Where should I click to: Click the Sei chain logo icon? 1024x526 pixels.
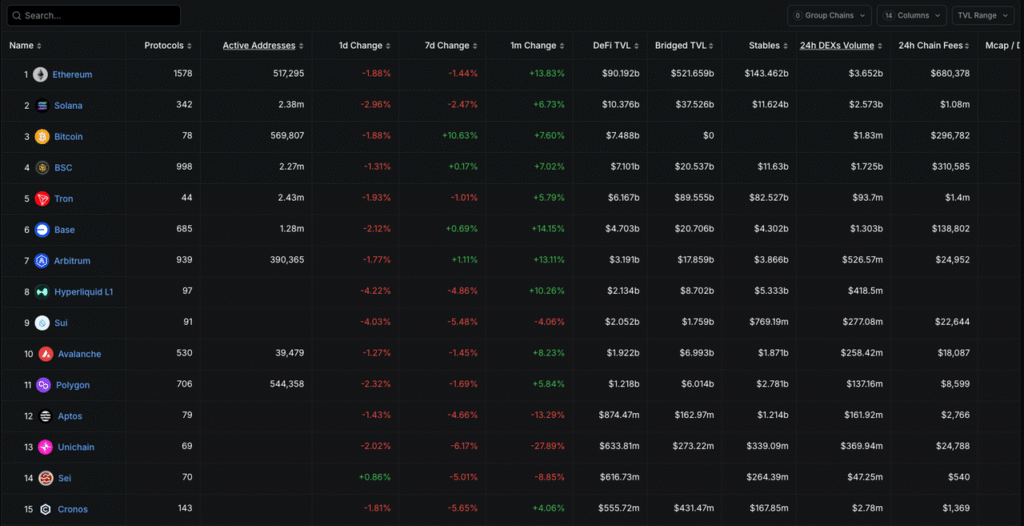click(46, 478)
